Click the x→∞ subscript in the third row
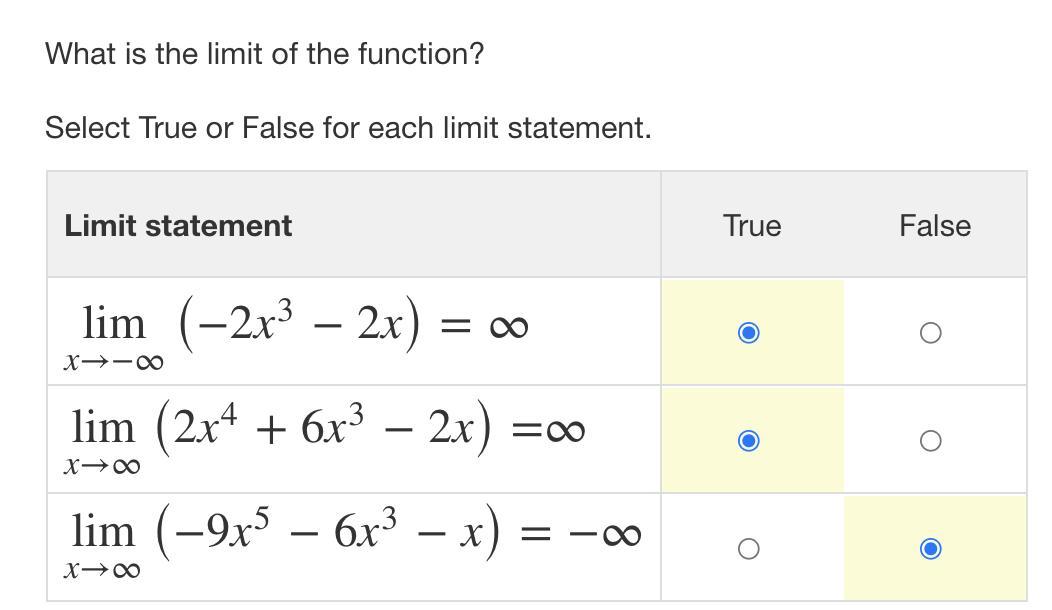1052x610 pixels. [x=102, y=570]
